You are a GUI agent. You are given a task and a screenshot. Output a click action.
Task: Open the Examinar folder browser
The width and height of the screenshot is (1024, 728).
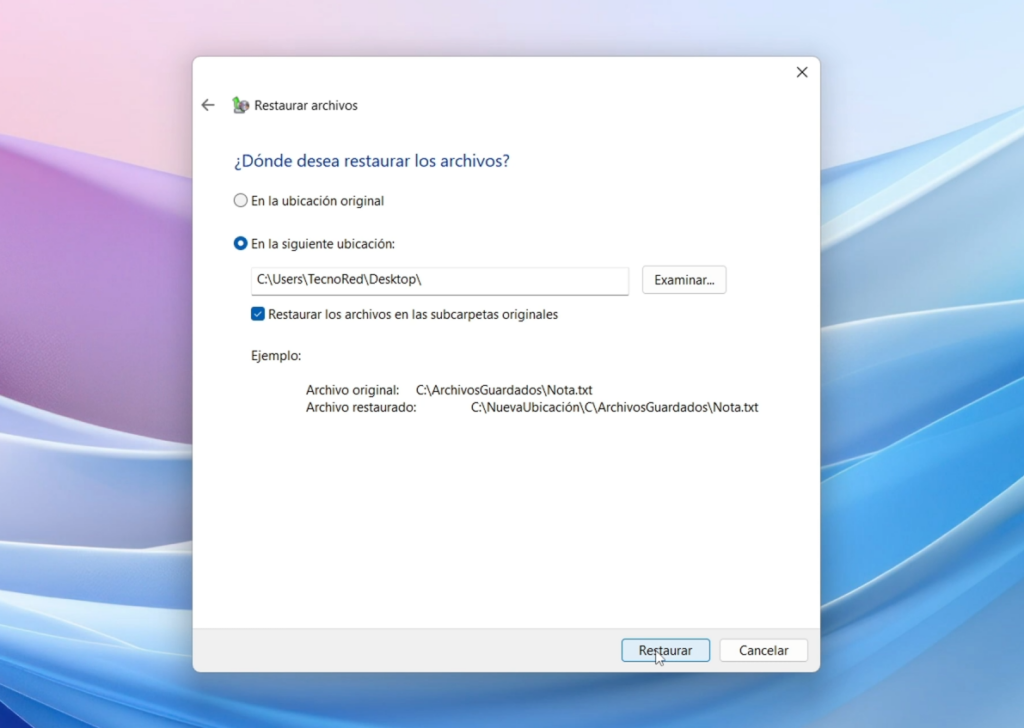point(684,279)
